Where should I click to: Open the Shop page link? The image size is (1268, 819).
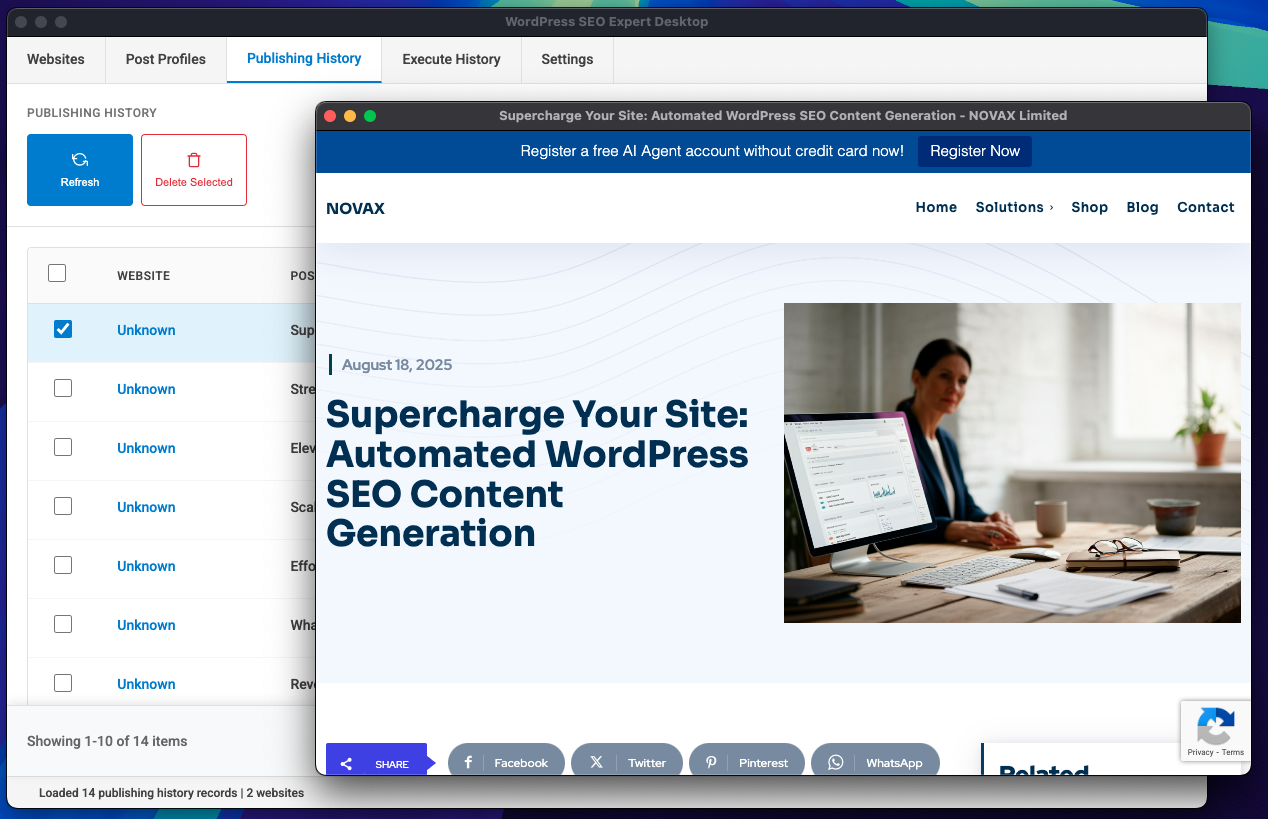pos(1089,207)
